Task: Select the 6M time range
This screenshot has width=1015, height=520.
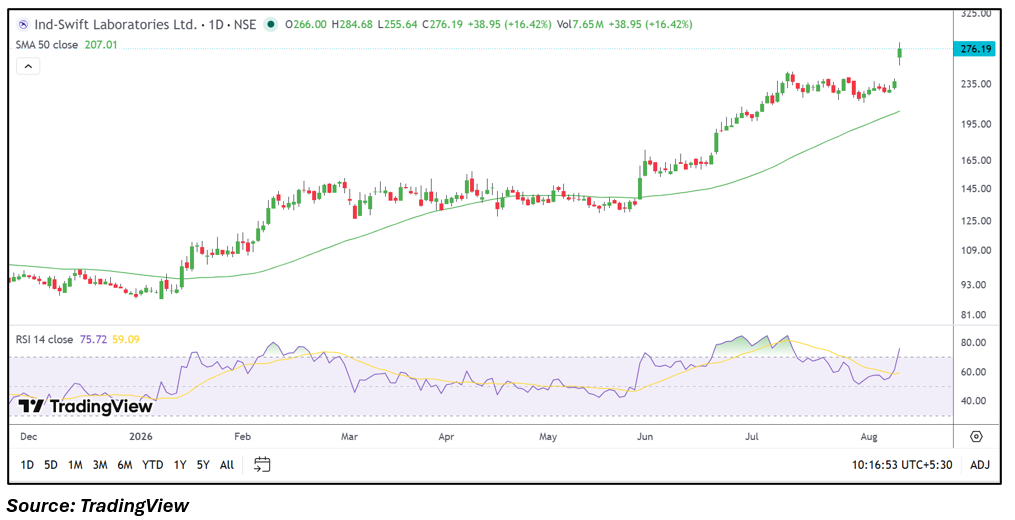Action: click(125, 465)
